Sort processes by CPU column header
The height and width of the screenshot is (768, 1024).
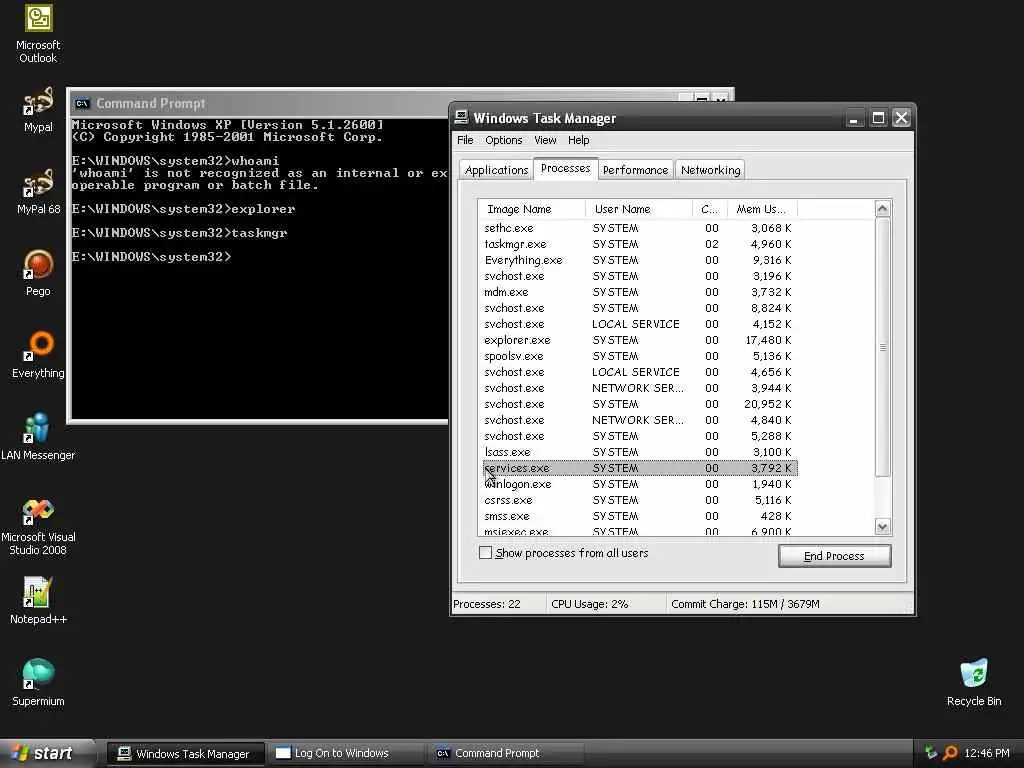pyautogui.click(x=710, y=209)
